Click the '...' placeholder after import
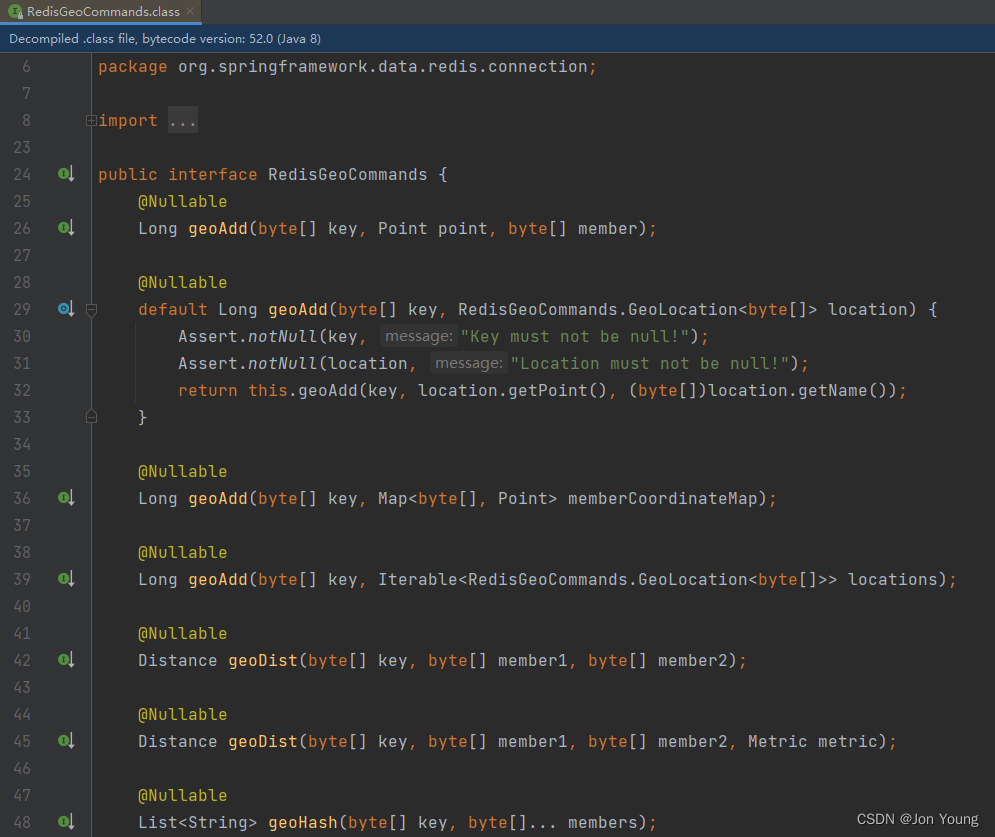Image resolution: width=995 pixels, height=837 pixels. 182,119
